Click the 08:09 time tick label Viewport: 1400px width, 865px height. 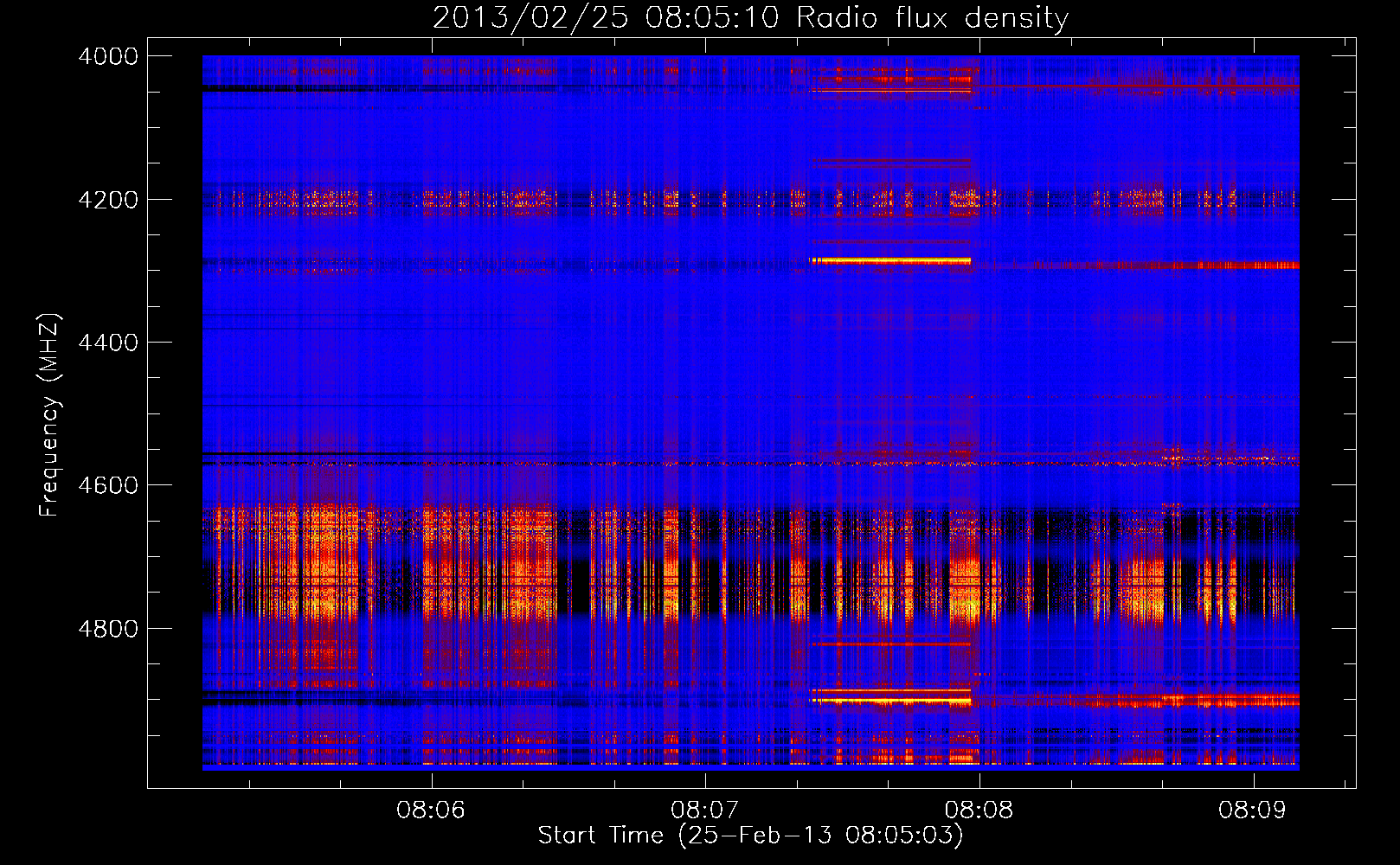tap(1253, 811)
